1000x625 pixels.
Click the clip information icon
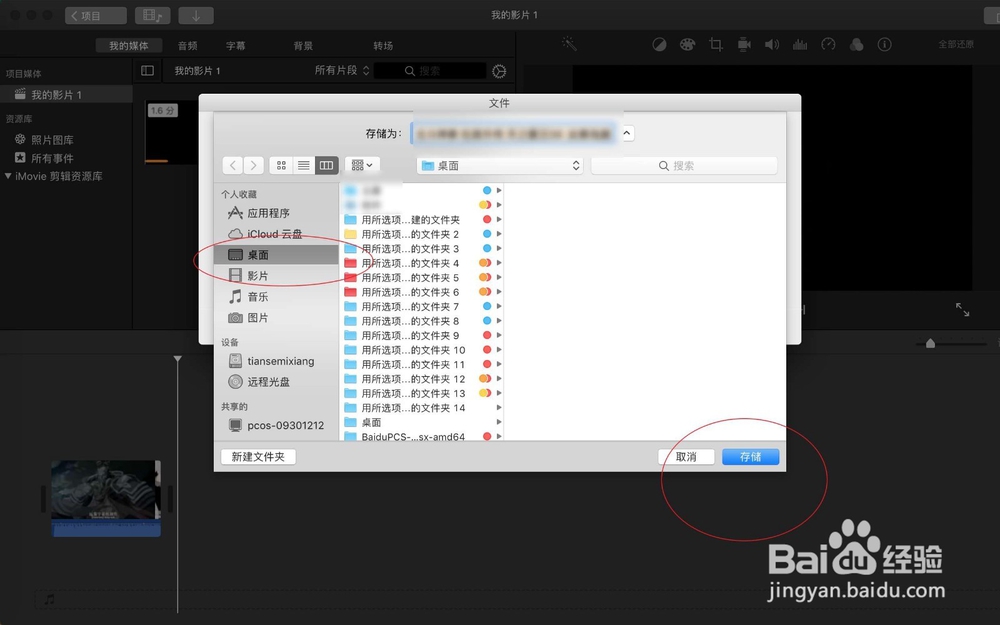click(x=883, y=44)
